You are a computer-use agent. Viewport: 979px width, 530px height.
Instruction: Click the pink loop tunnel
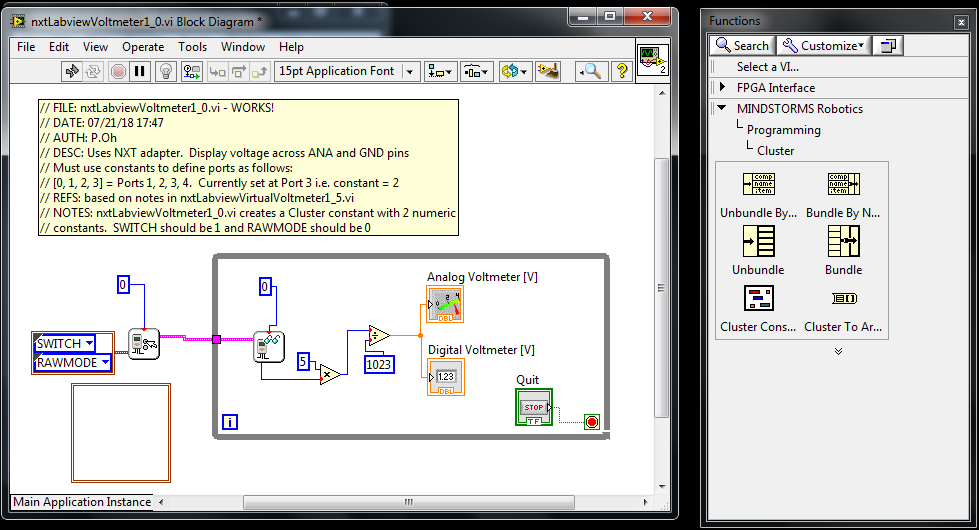coord(217,339)
